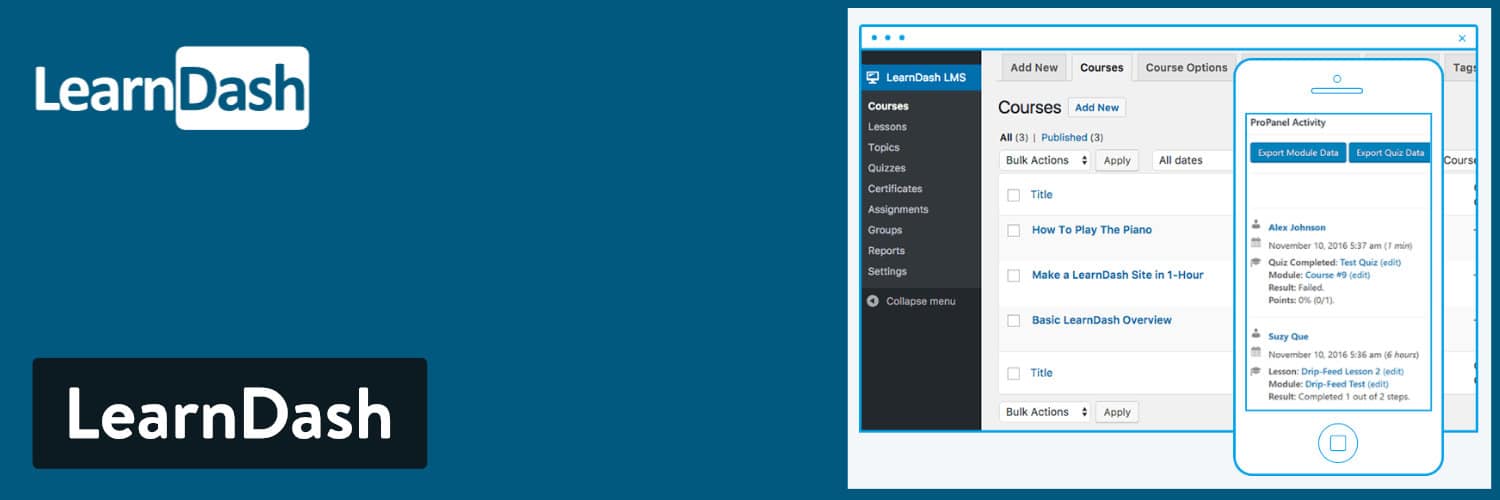Screen dimensions: 1500x500
Task: Switch to the Course Options tab
Action: [x=1186, y=68]
